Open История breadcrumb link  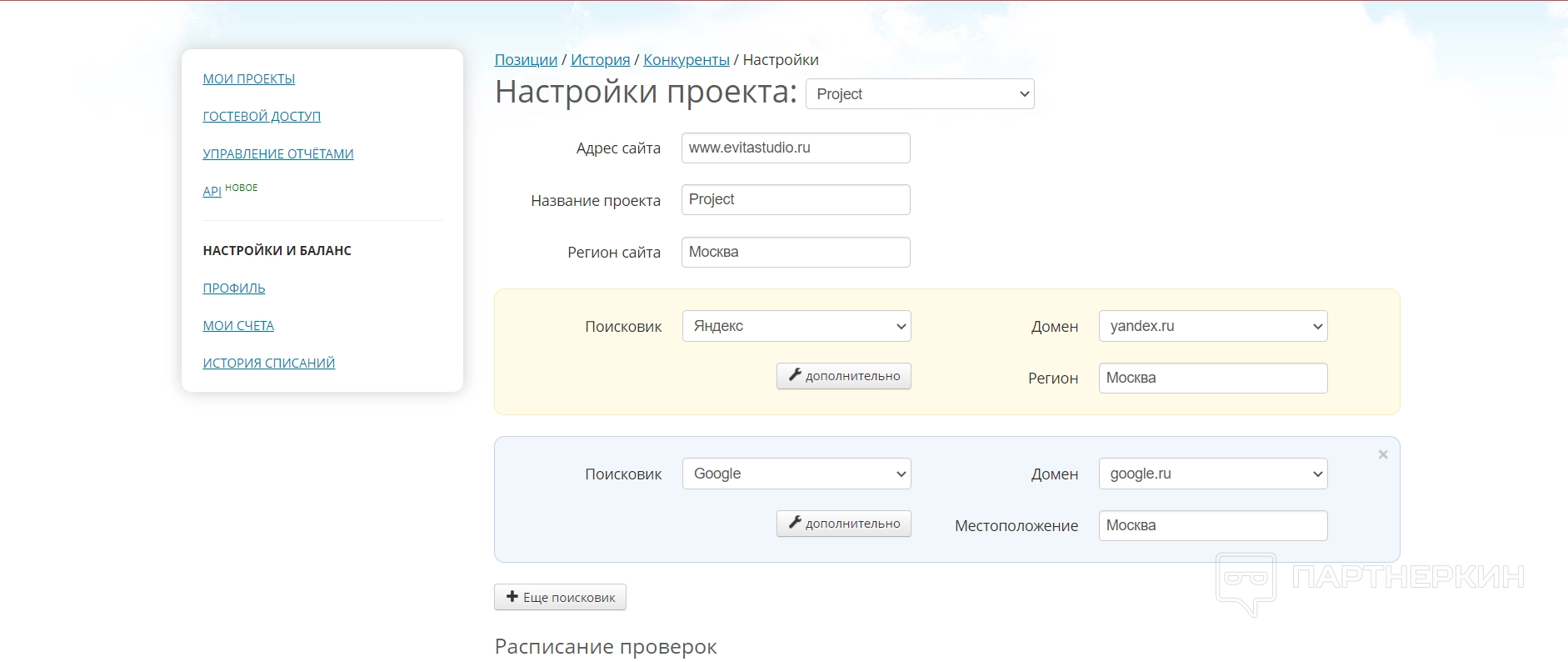pos(600,60)
